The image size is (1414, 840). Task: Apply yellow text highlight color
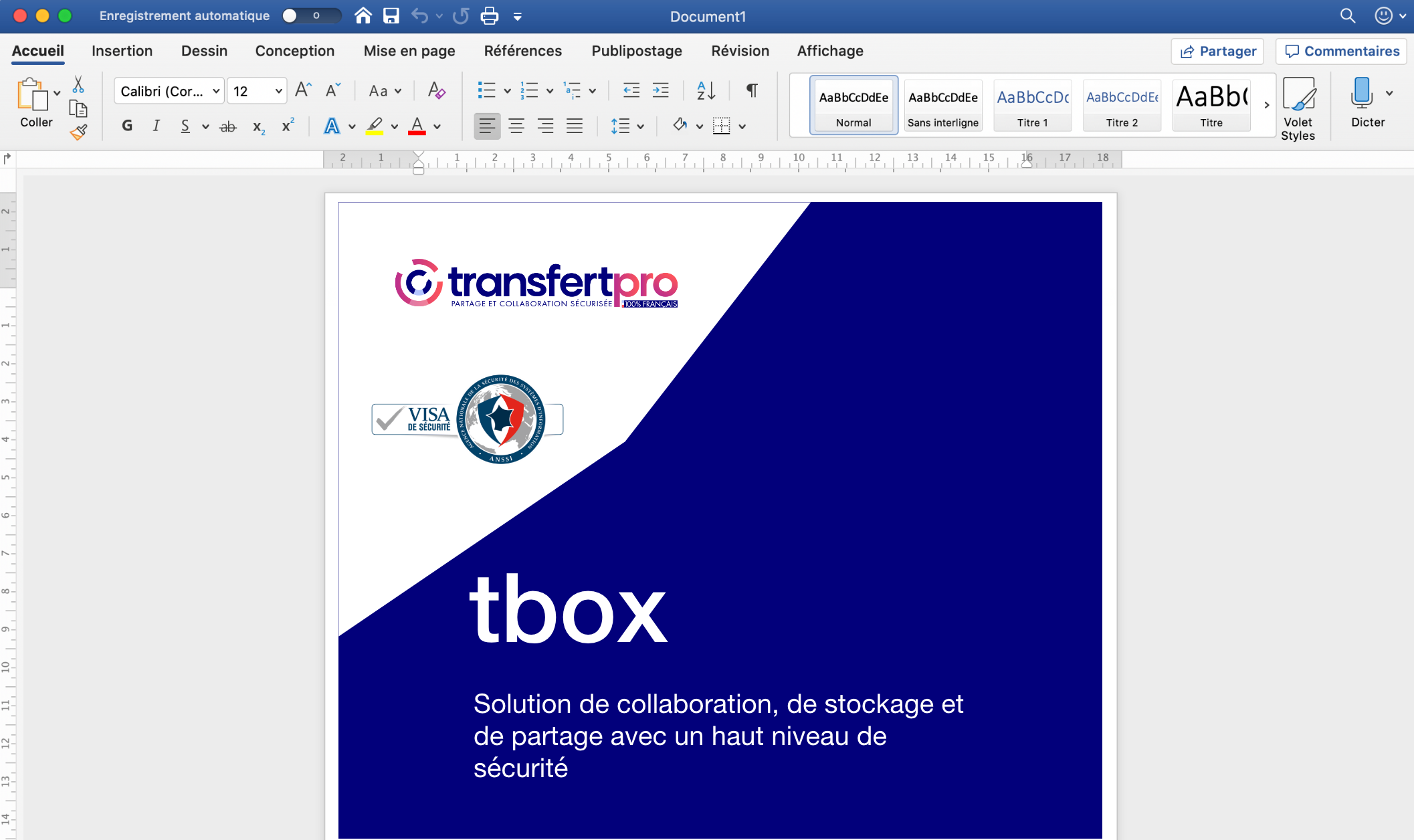click(375, 126)
